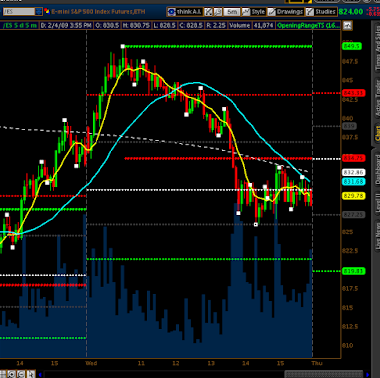380x378 pixels.
Task: Click the red 834.75 price label
Action: (x=354, y=158)
